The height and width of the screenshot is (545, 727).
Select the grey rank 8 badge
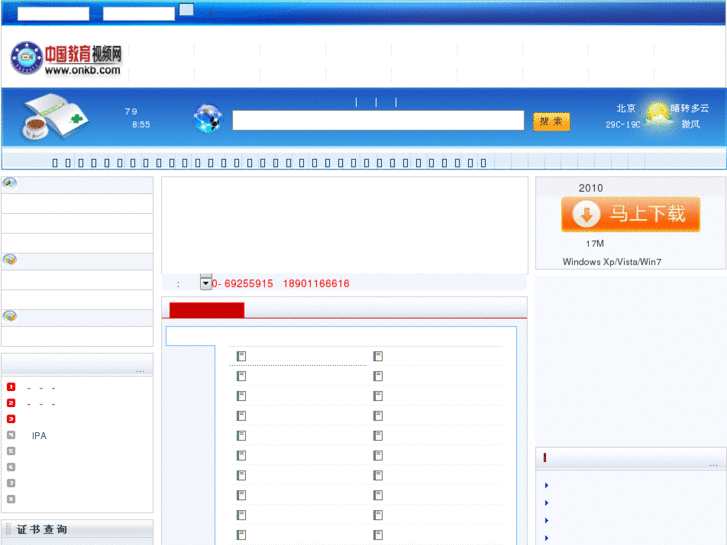11,499
